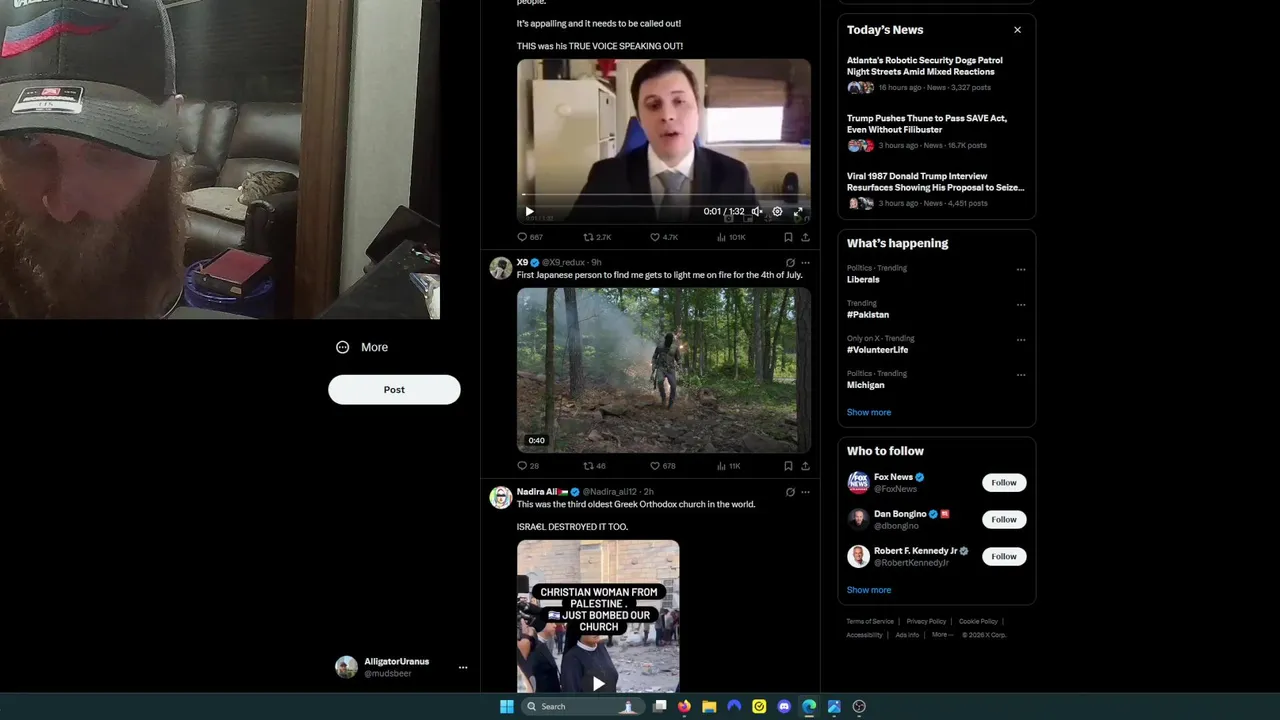Open the AlligatorUranus account avatar

(x=346, y=667)
